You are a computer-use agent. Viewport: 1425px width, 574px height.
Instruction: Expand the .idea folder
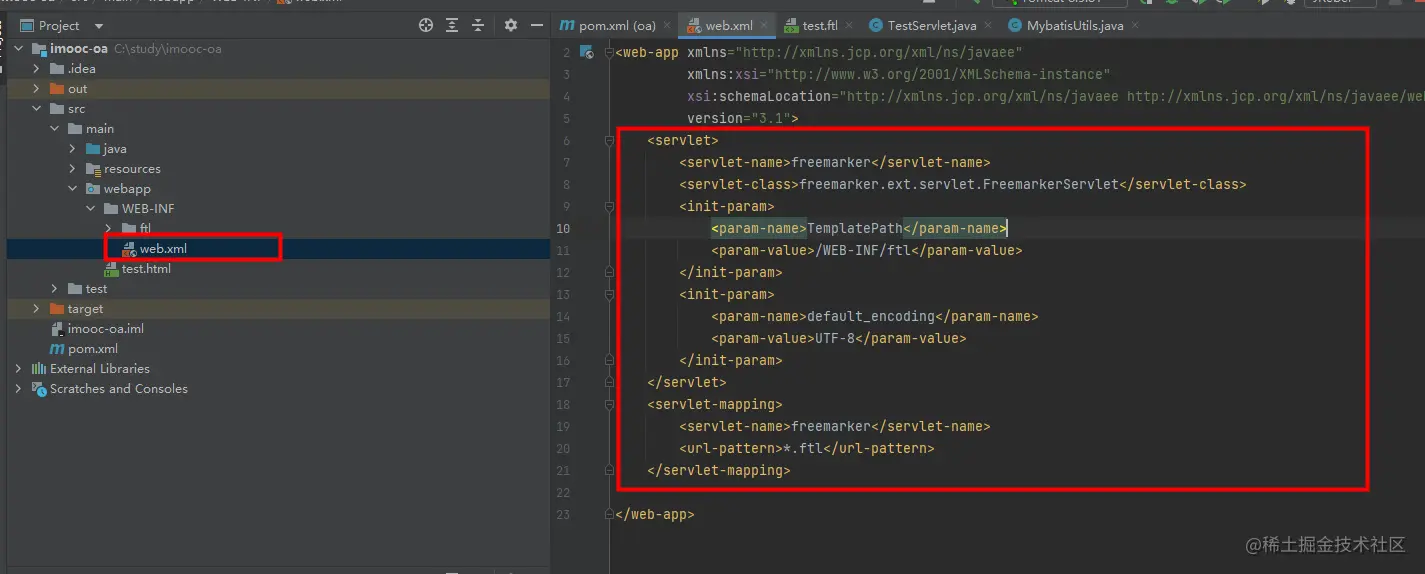tap(37, 69)
